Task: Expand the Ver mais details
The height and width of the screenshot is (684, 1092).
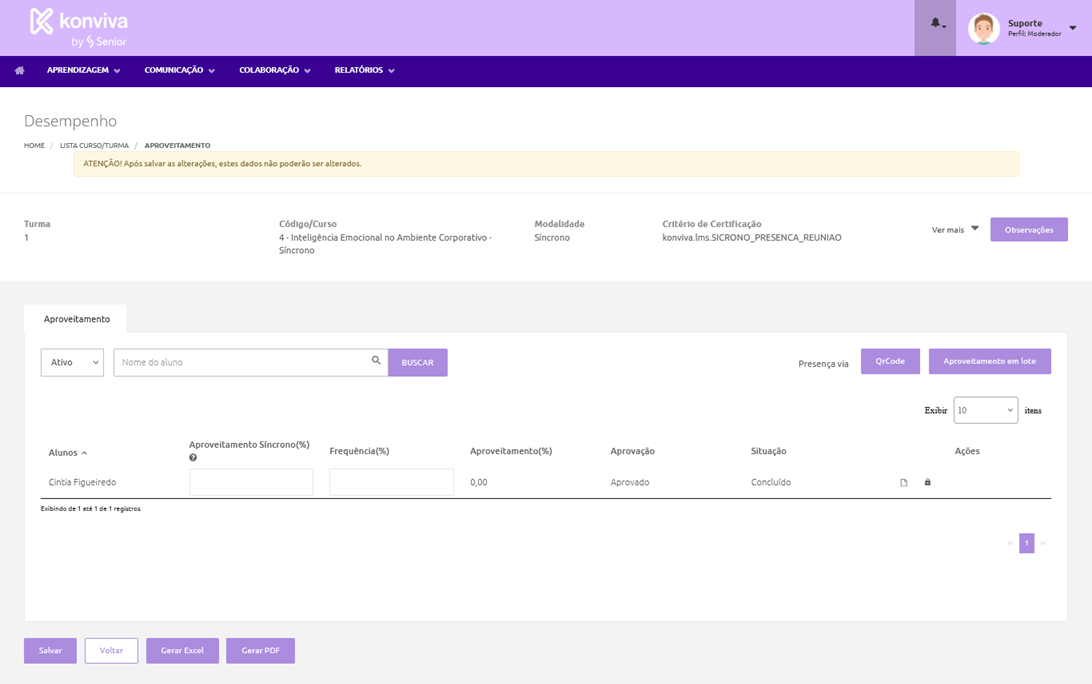Action: pos(955,229)
